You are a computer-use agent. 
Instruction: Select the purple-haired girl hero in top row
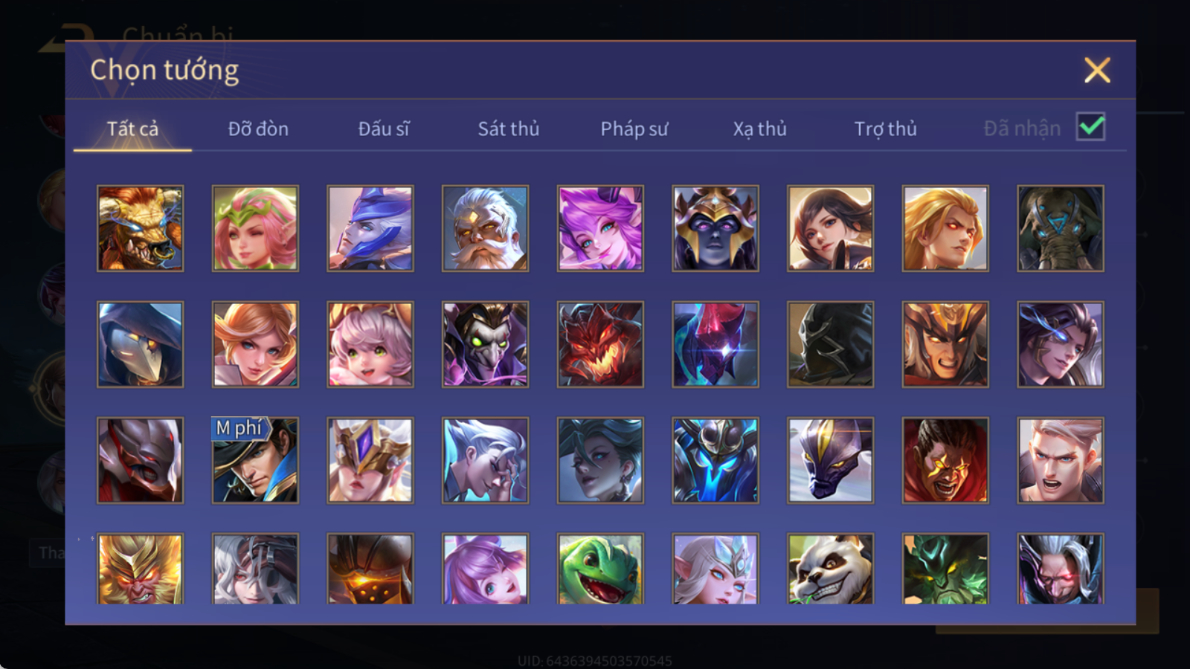600,228
